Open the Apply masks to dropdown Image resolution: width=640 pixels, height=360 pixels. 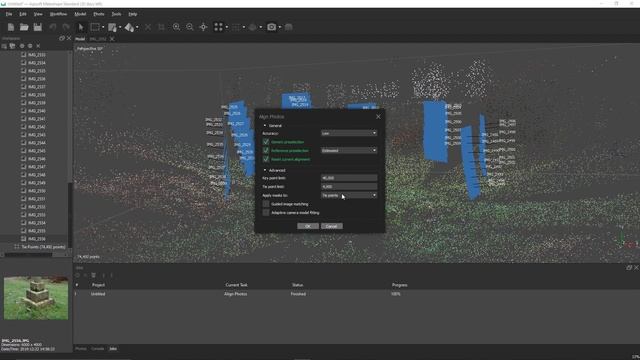click(x=349, y=196)
